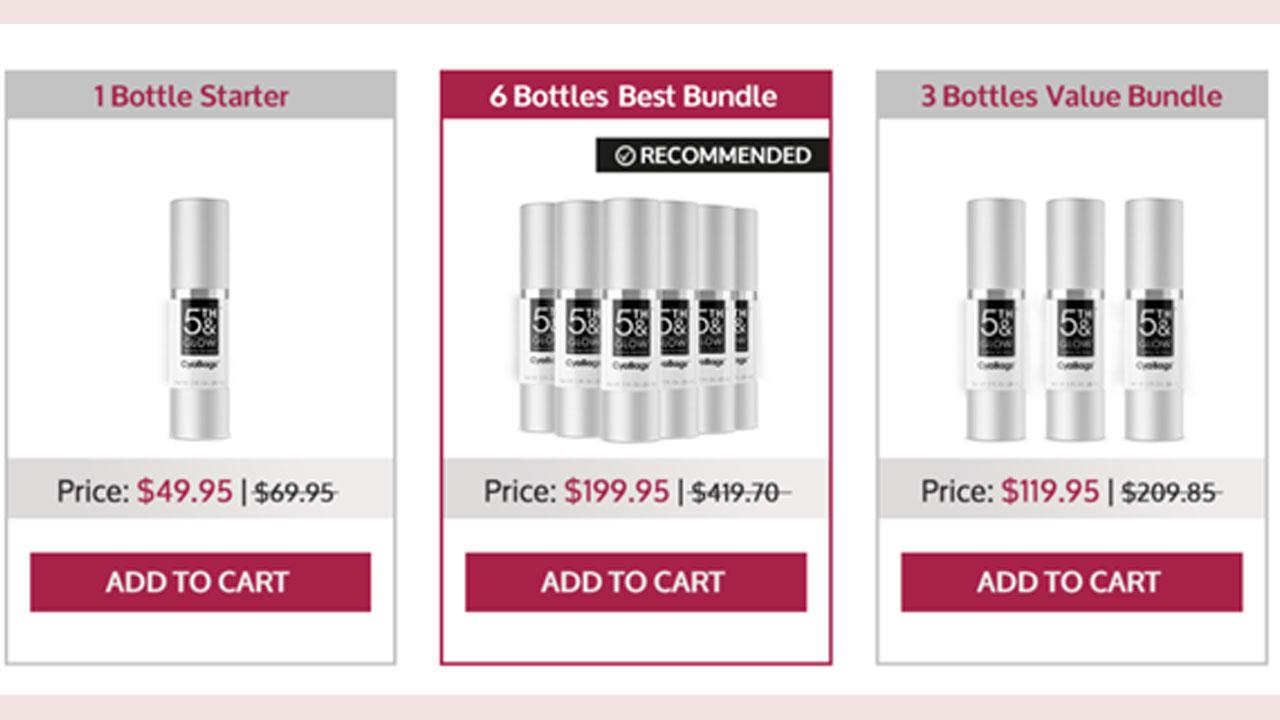Click the crossed-out $209.85 original price

coord(1171,492)
